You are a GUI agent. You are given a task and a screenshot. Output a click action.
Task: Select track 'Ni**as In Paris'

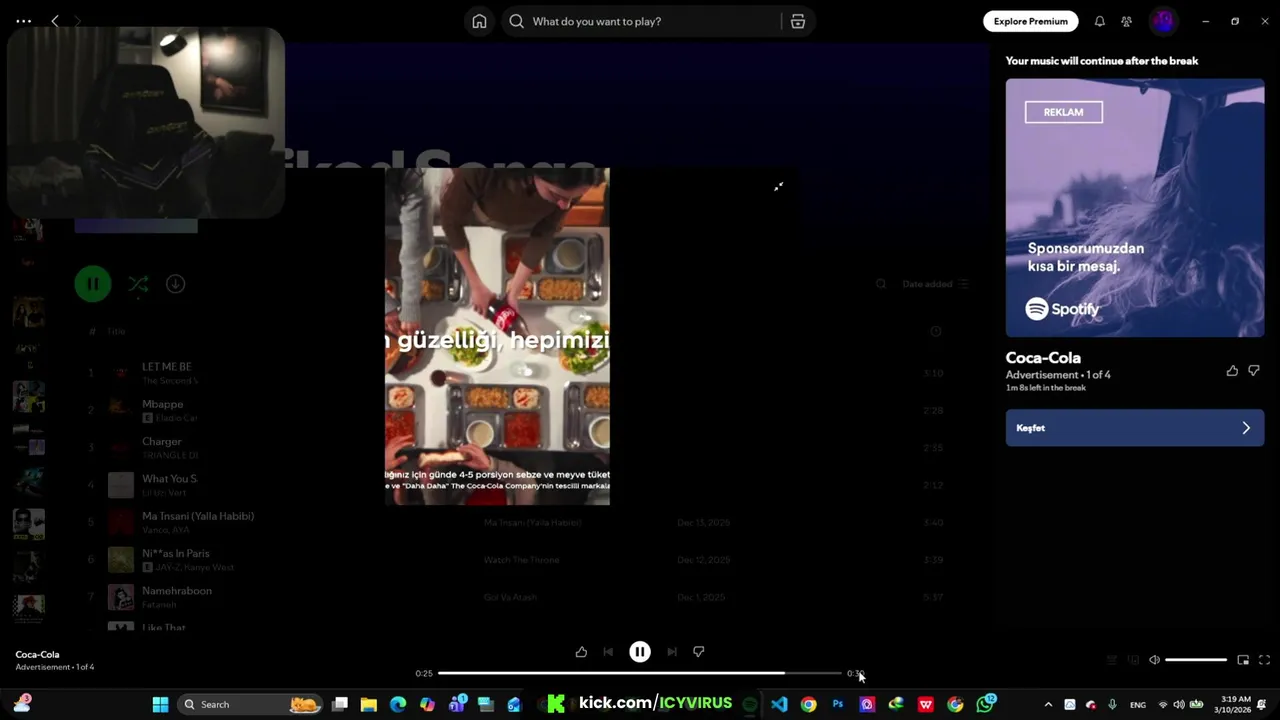click(x=176, y=553)
